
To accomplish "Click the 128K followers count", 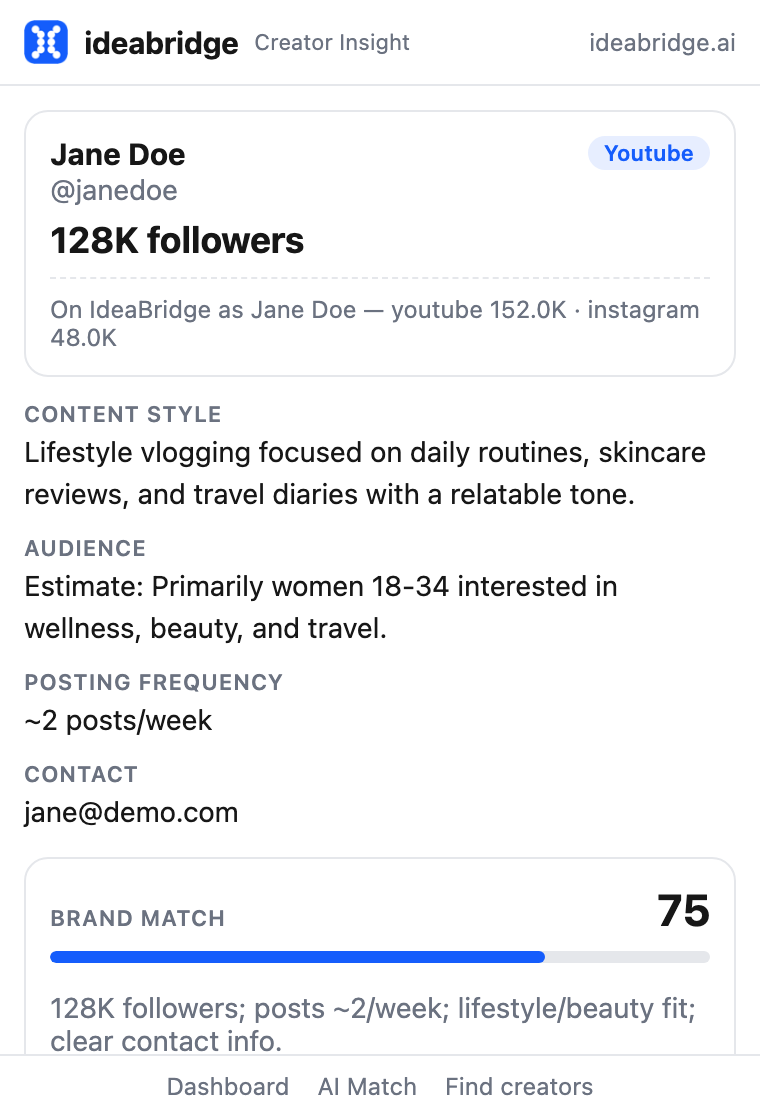I will pos(177,241).
